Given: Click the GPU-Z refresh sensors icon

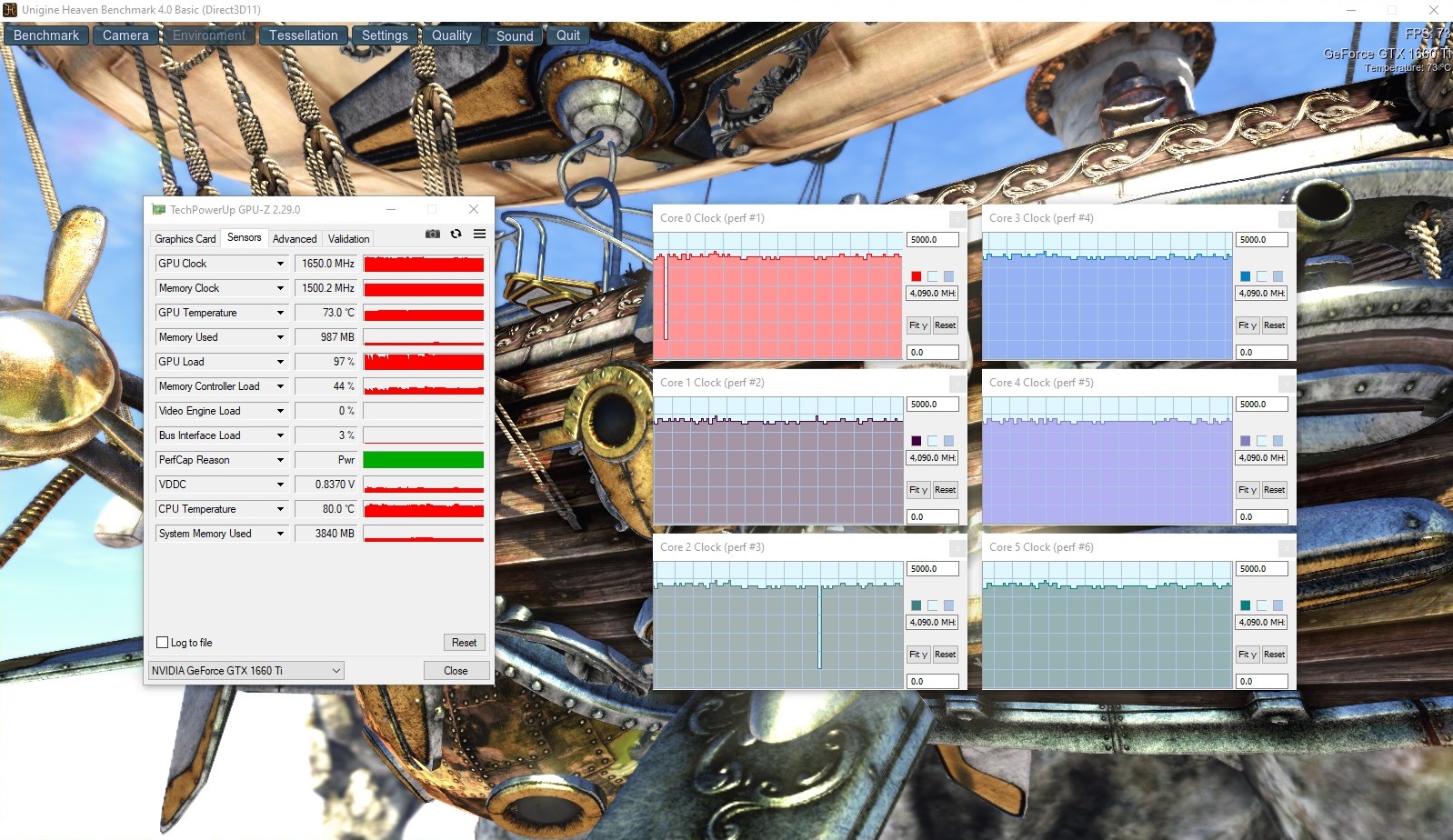Looking at the screenshot, I should pyautogui.click(x=456, y=235).
